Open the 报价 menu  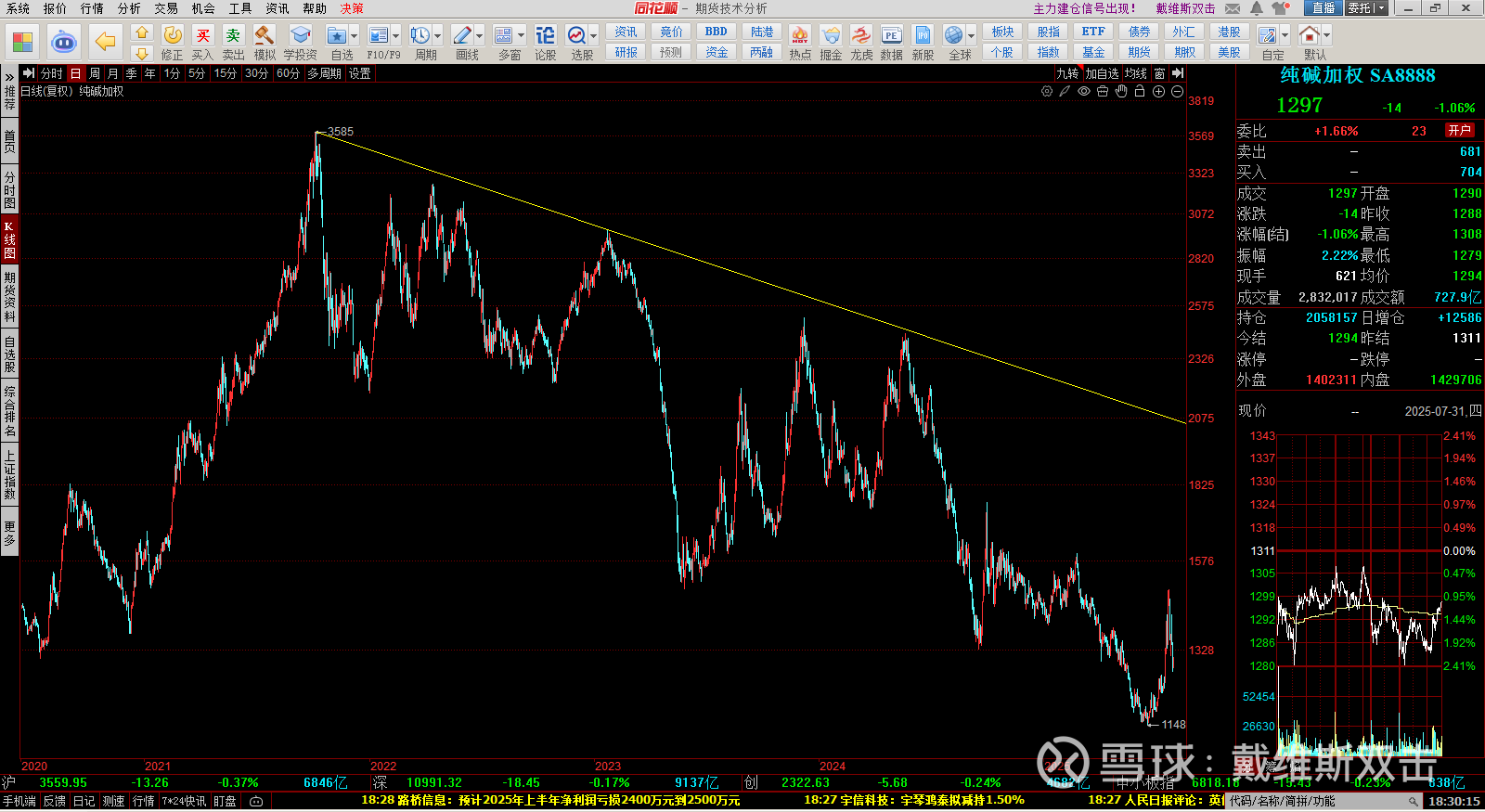coord(55,8)
